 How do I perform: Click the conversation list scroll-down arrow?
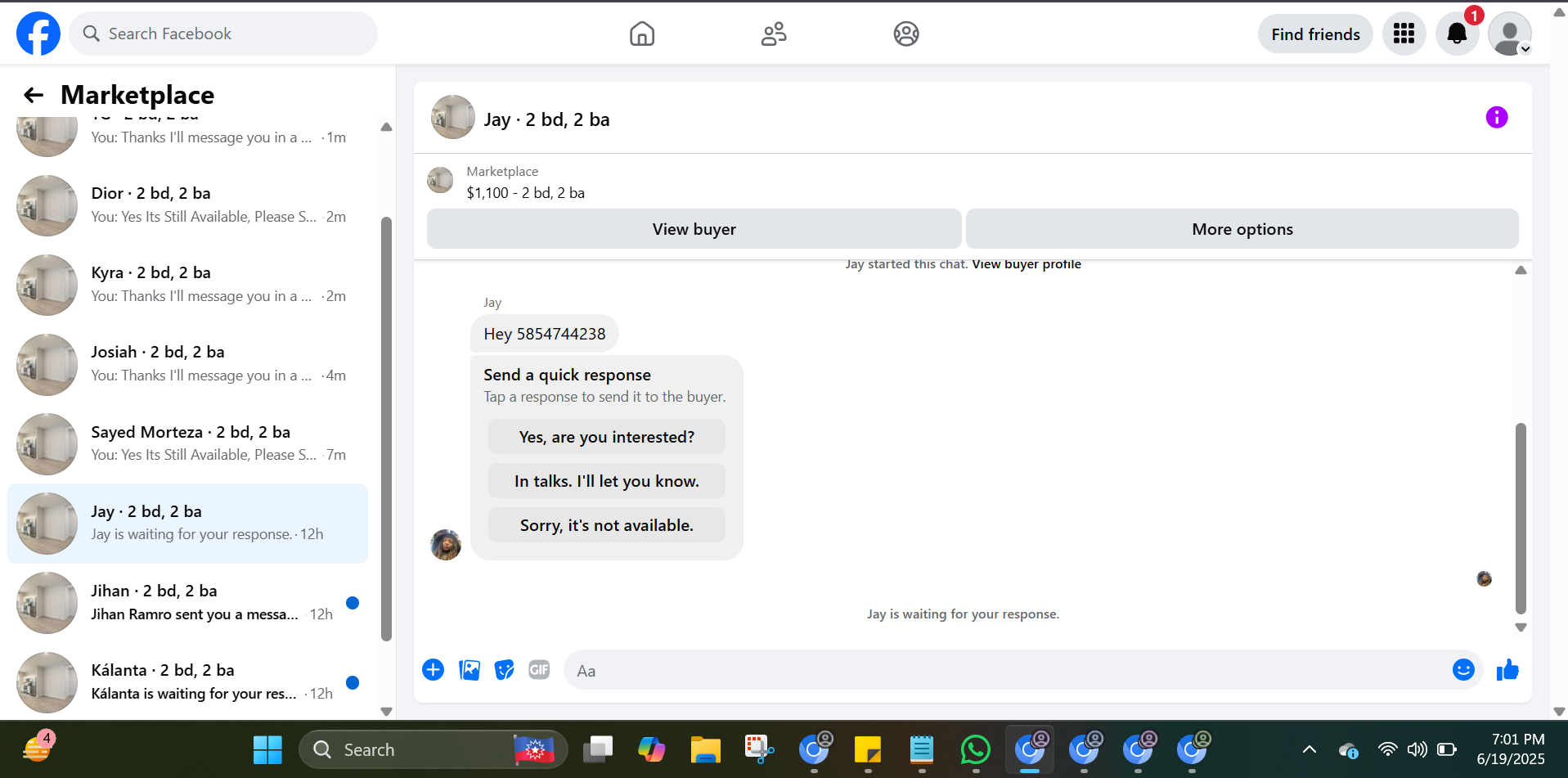387,712
